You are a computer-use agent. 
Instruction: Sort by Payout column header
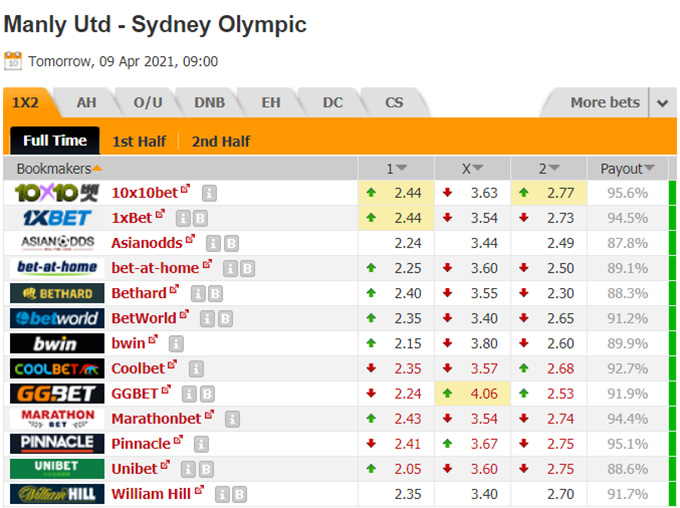click(627, 169)
